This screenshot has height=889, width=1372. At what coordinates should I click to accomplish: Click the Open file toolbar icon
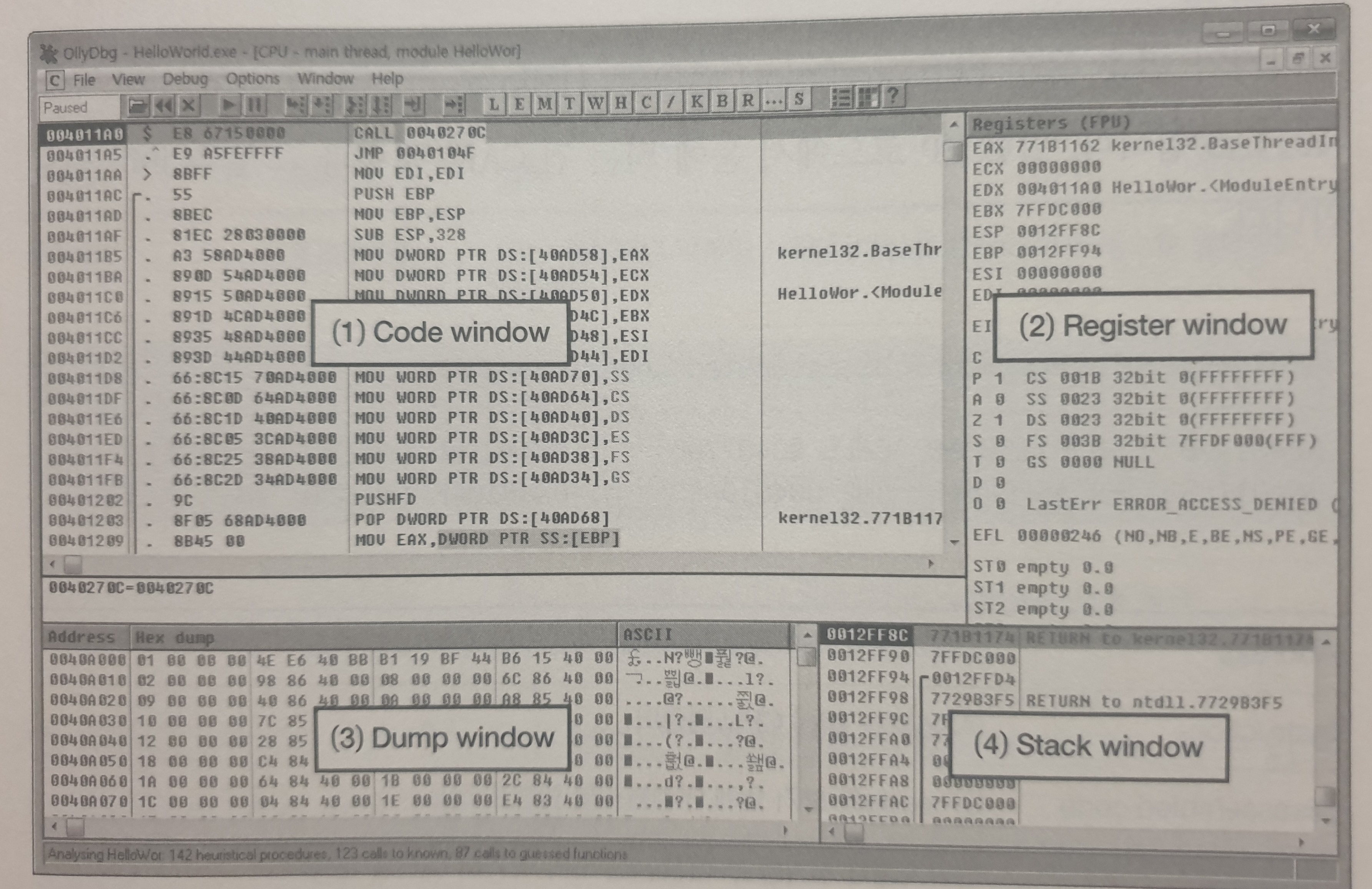138,106
